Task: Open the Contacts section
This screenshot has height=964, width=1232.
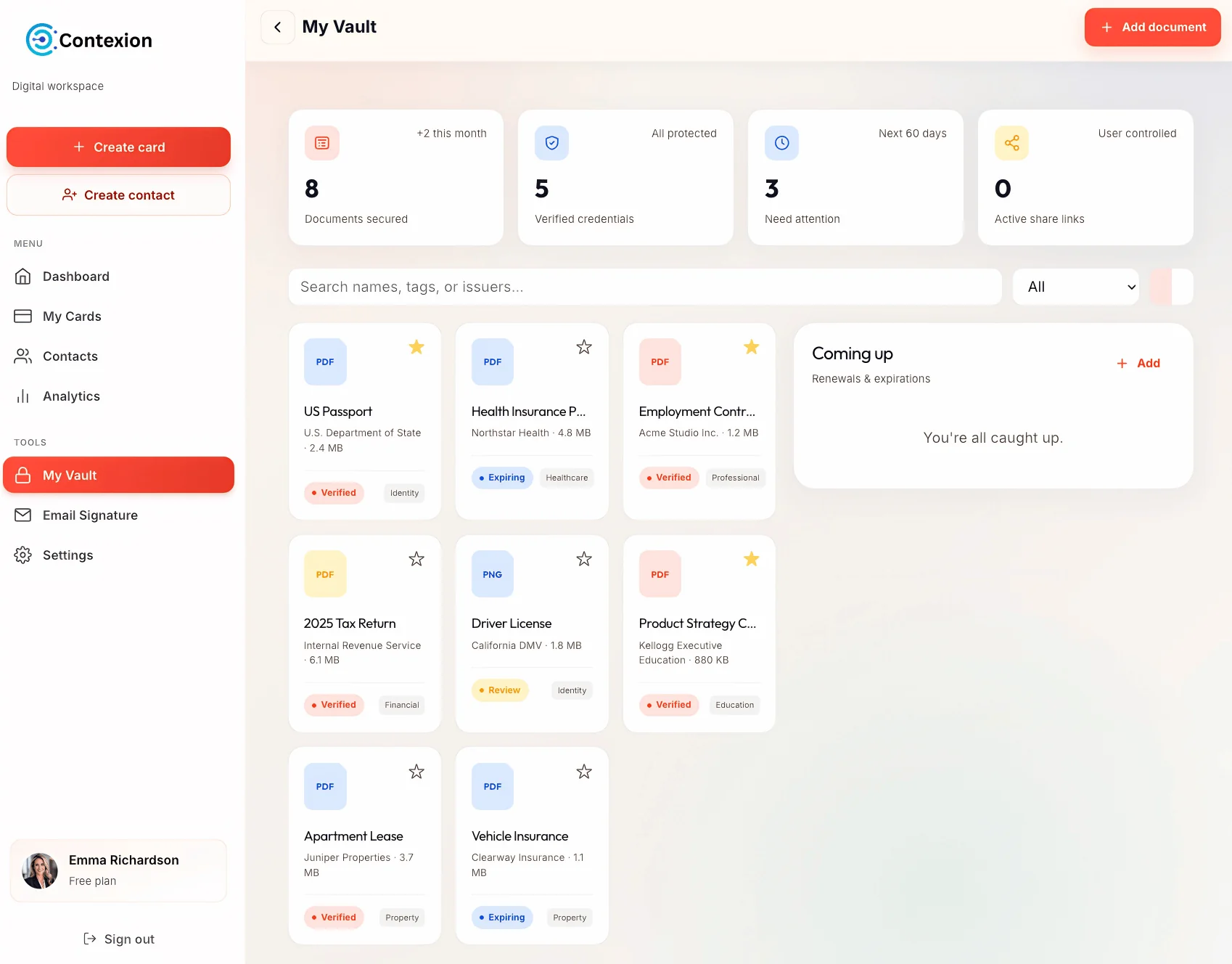Action: click(x=118, y=356)
